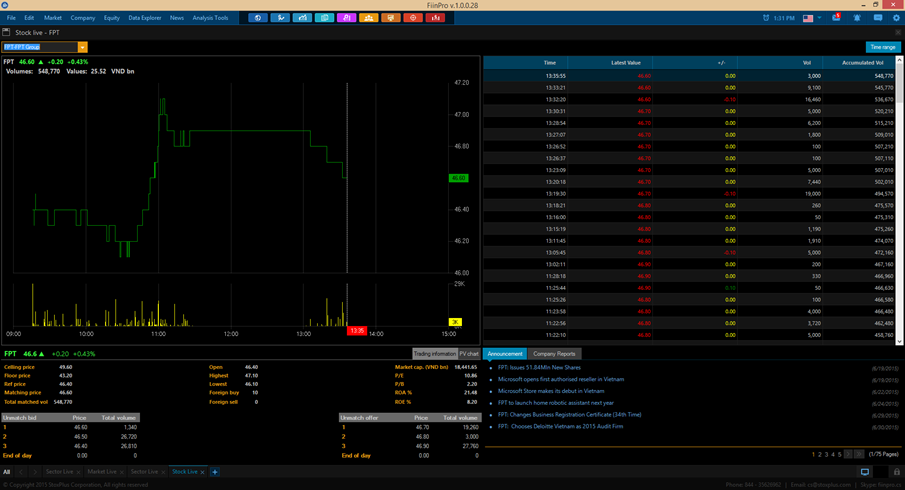Open the FPT ticker dropdown arrow
The image size is (905, 490).
[83, 47]
